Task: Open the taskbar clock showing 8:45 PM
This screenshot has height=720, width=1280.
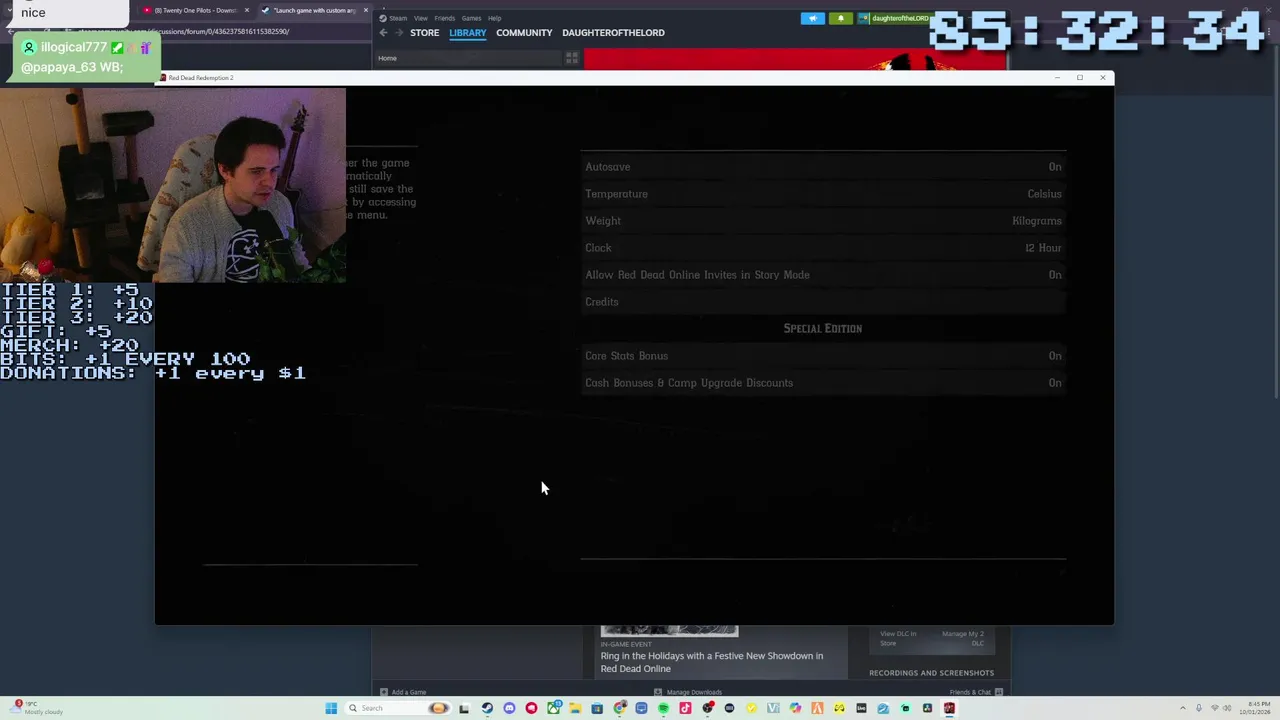Action: (1253, 708)
